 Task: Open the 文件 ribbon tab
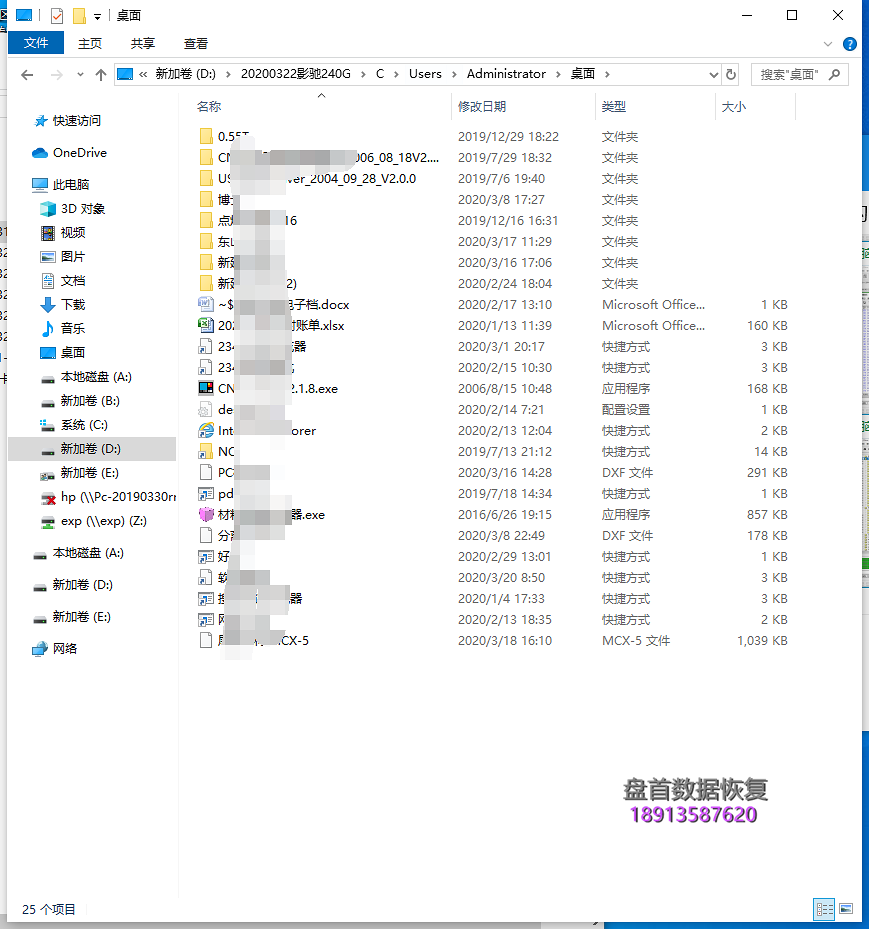tap(36, 43)
